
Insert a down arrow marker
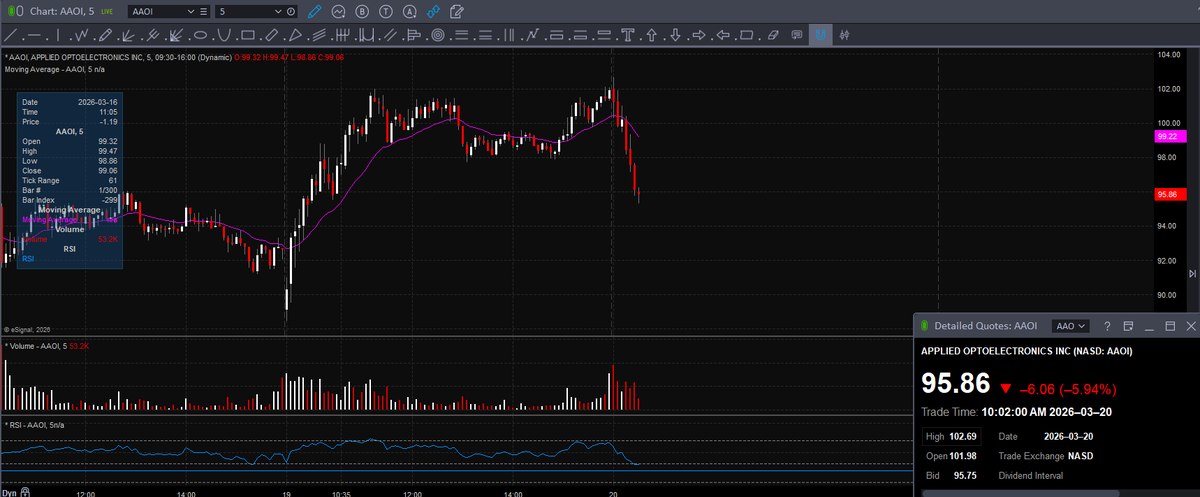coord(675,35)
